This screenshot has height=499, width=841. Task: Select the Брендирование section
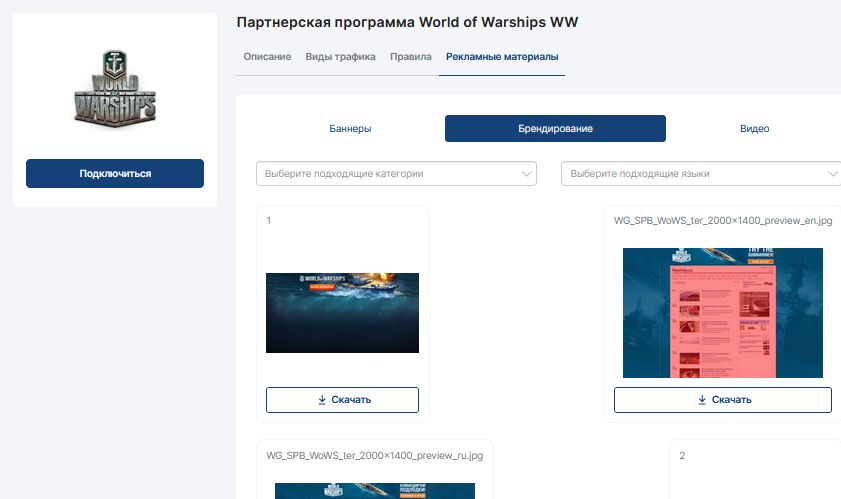point(555,128)
